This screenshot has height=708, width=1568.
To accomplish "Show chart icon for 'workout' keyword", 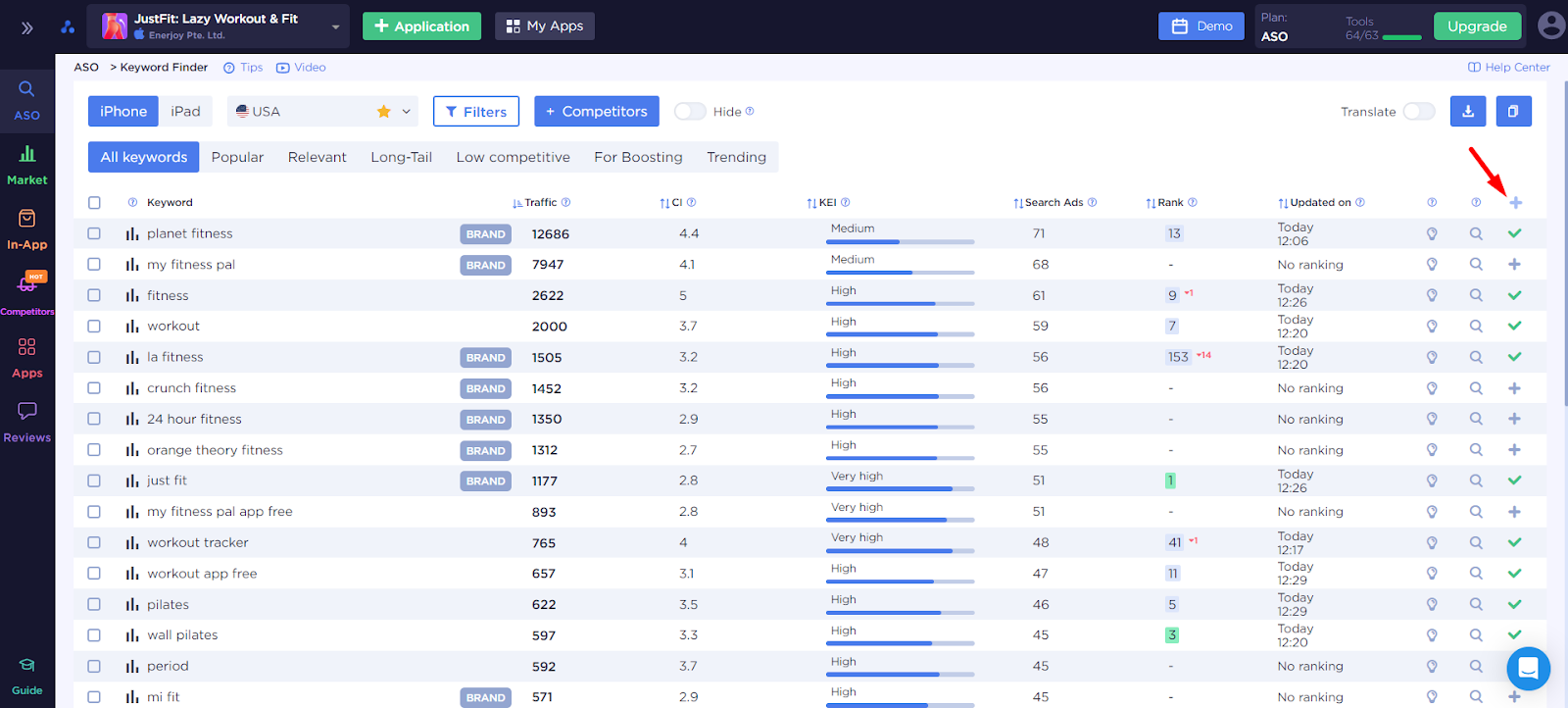I will tap(132, 326).
